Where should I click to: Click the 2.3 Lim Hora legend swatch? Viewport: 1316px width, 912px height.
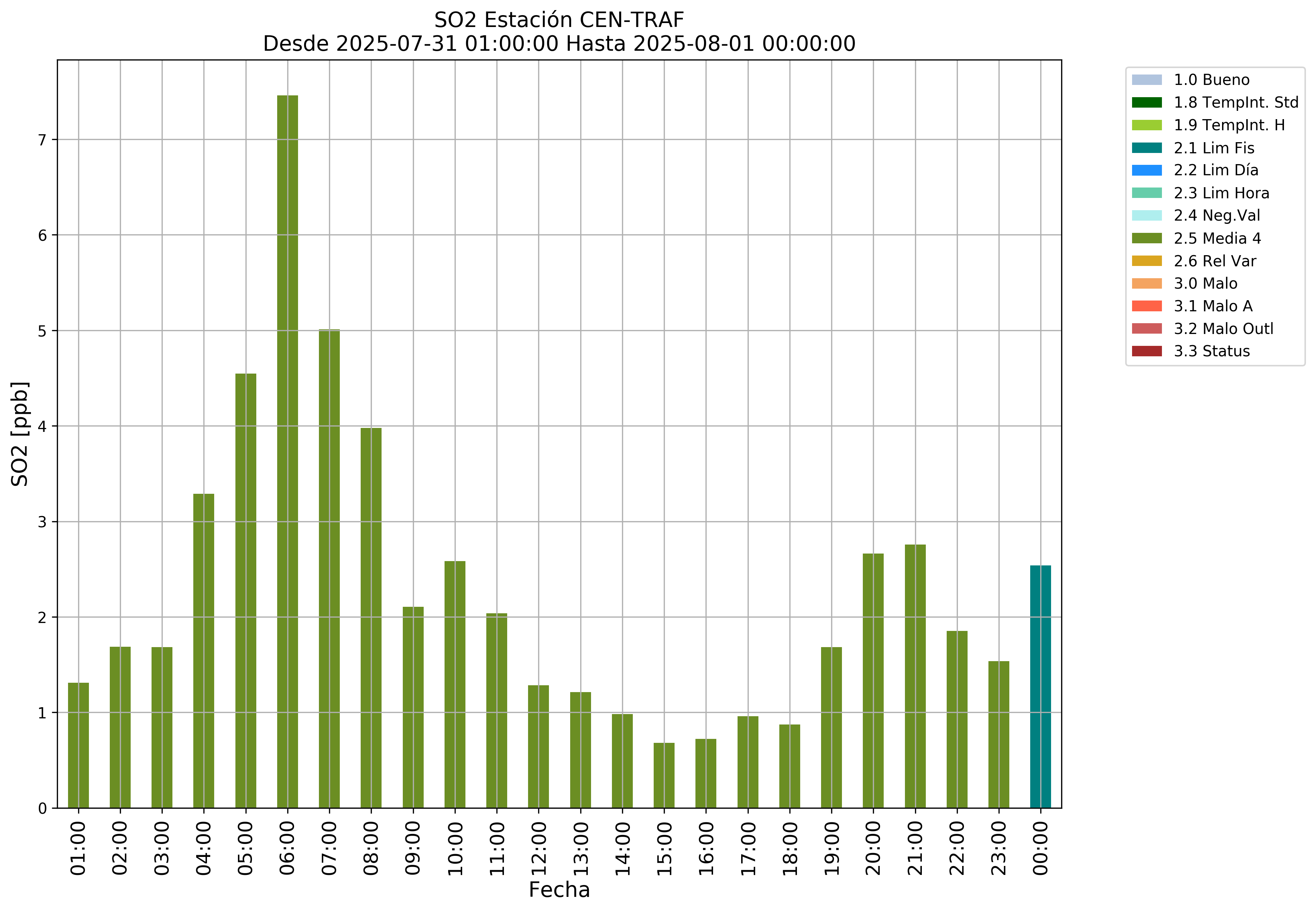coord(1146,193)
